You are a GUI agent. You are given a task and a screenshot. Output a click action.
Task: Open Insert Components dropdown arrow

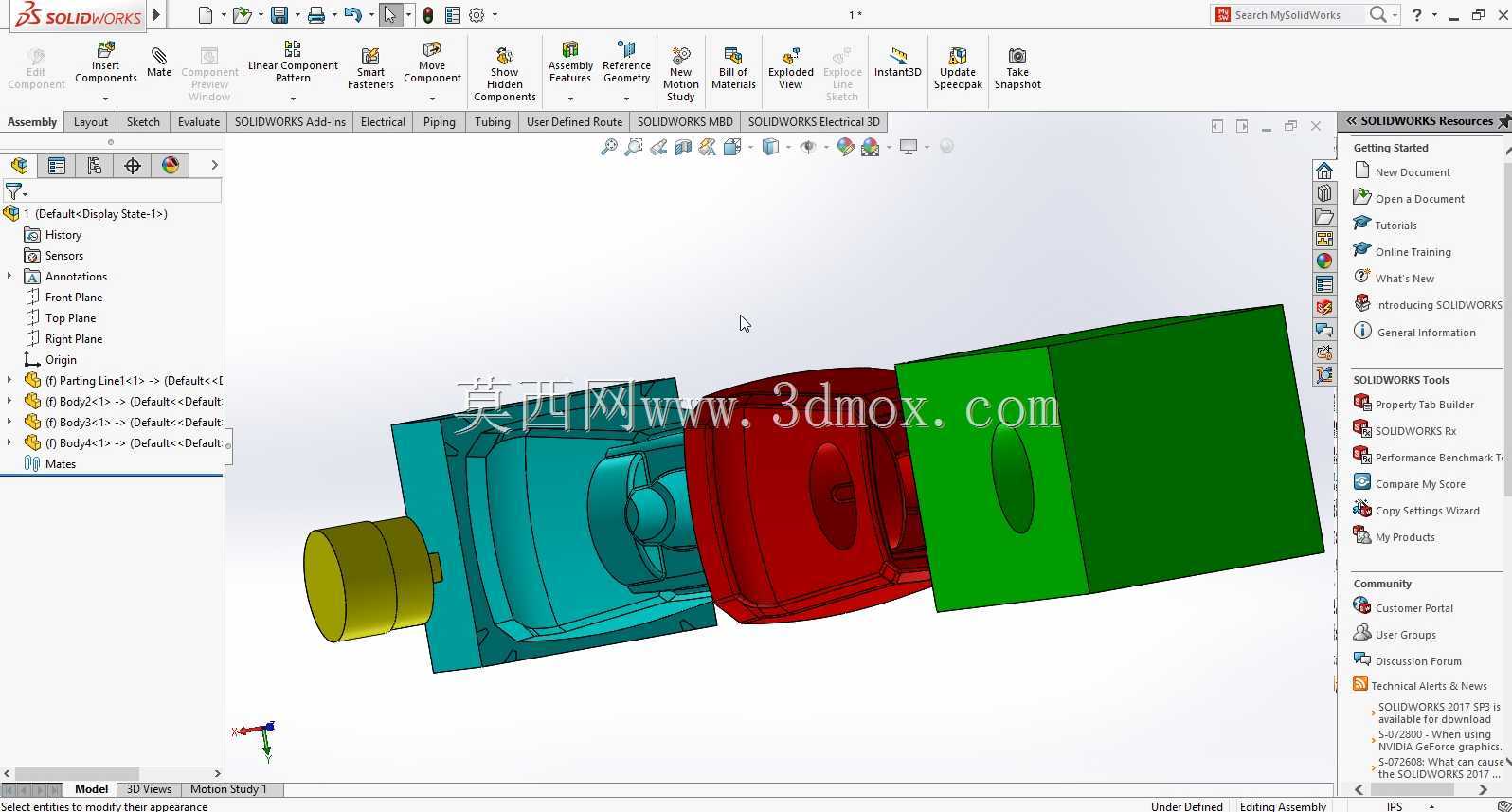[x=105, y=99]
